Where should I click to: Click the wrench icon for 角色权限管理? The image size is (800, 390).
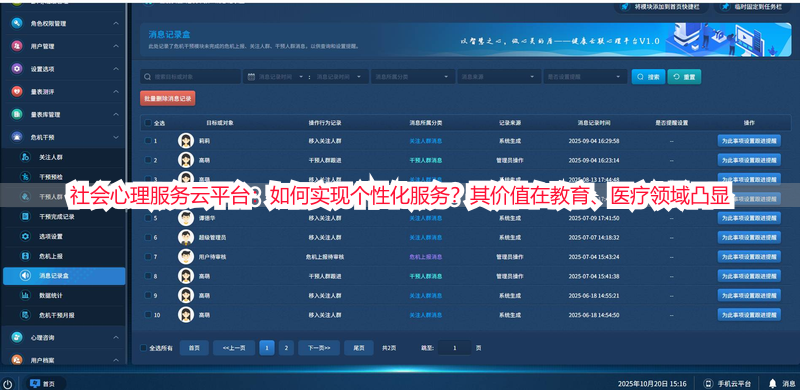pos(17,23)
